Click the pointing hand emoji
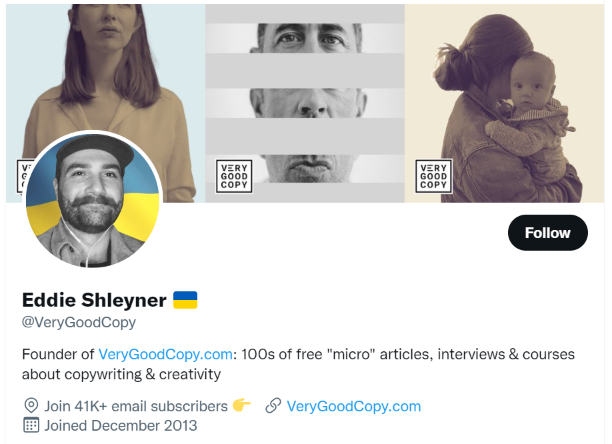Screen dimensions: 612x444 coord(241,405)
